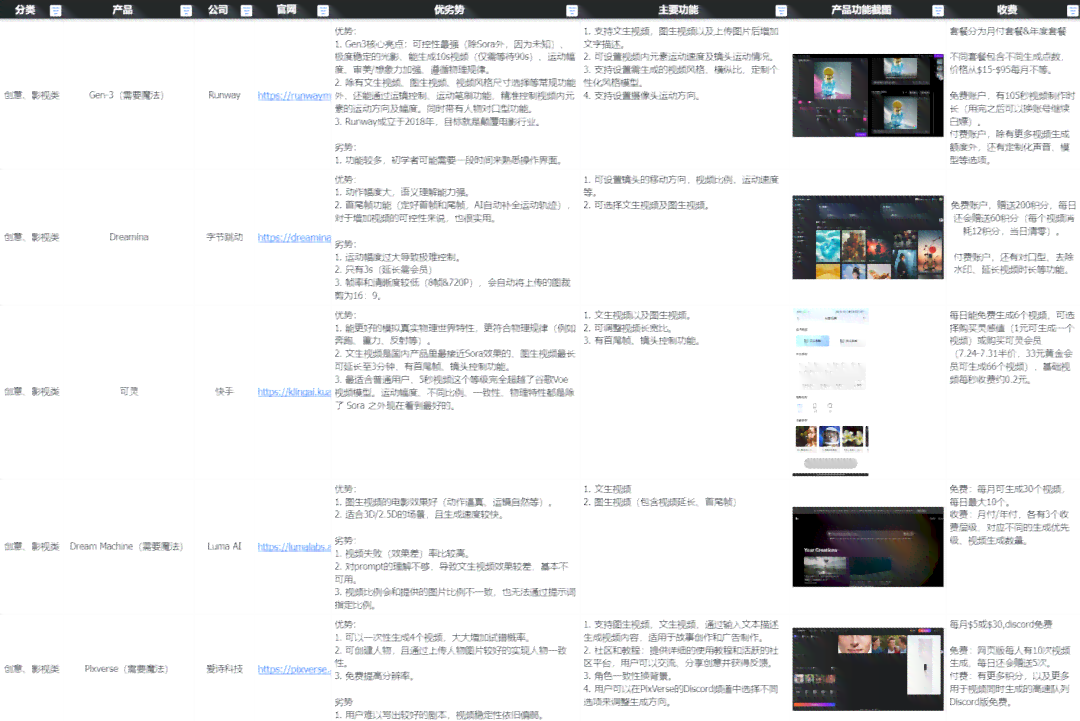
Task: Click the Pixverse product screenshot thumbnail
Action: pyautogui.click(x=868, y=669)
